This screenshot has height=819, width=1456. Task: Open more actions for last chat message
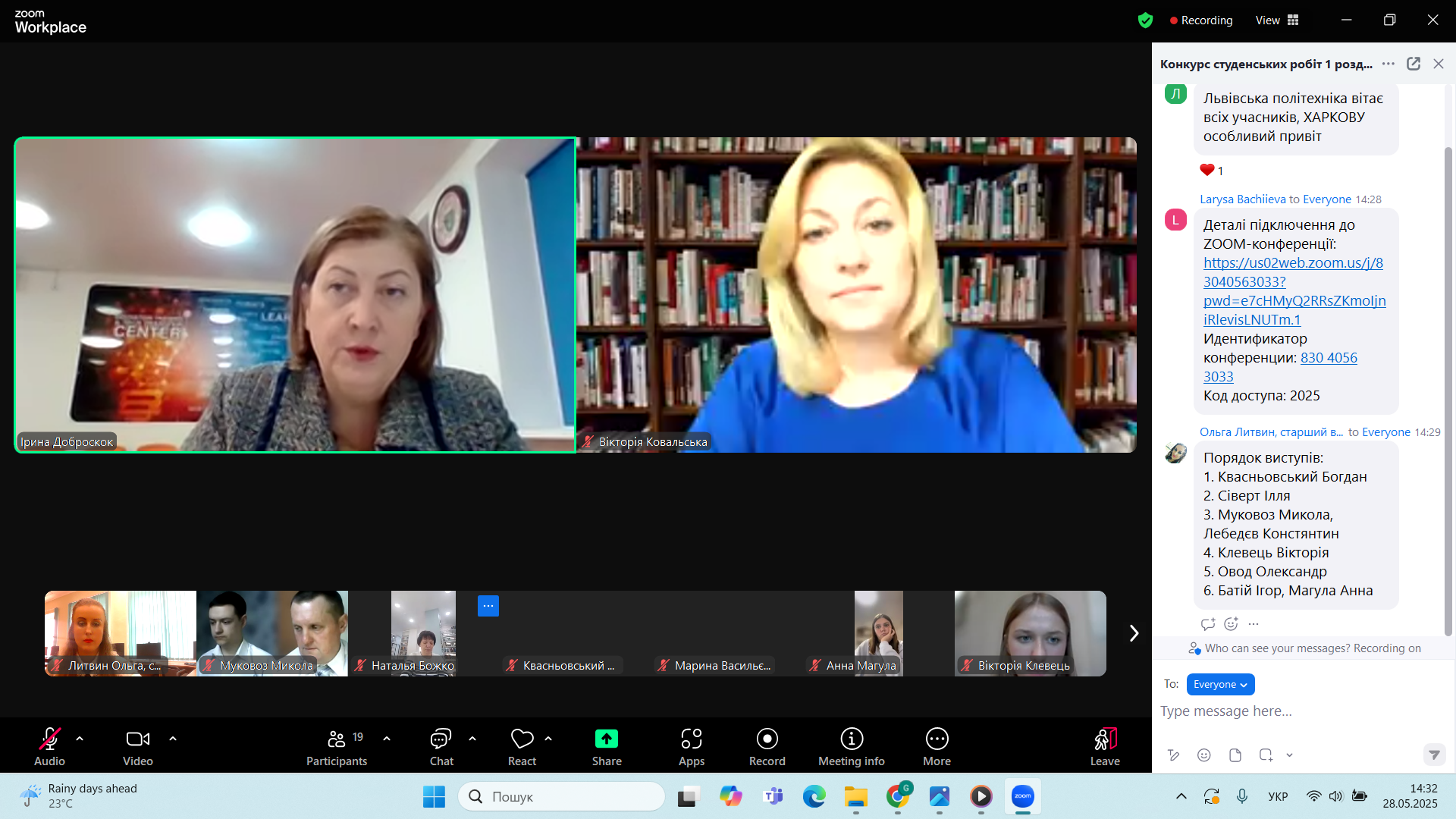[1254, 624]
